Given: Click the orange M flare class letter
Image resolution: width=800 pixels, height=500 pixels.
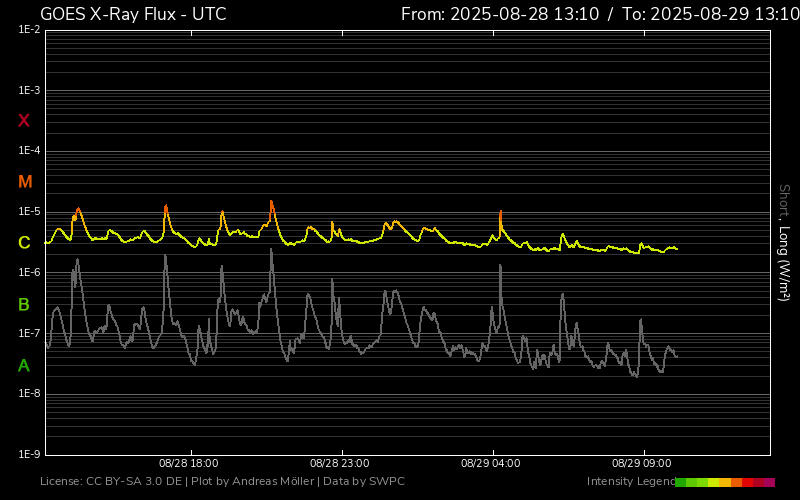Looking at the screenshot, I should point(25,182).
